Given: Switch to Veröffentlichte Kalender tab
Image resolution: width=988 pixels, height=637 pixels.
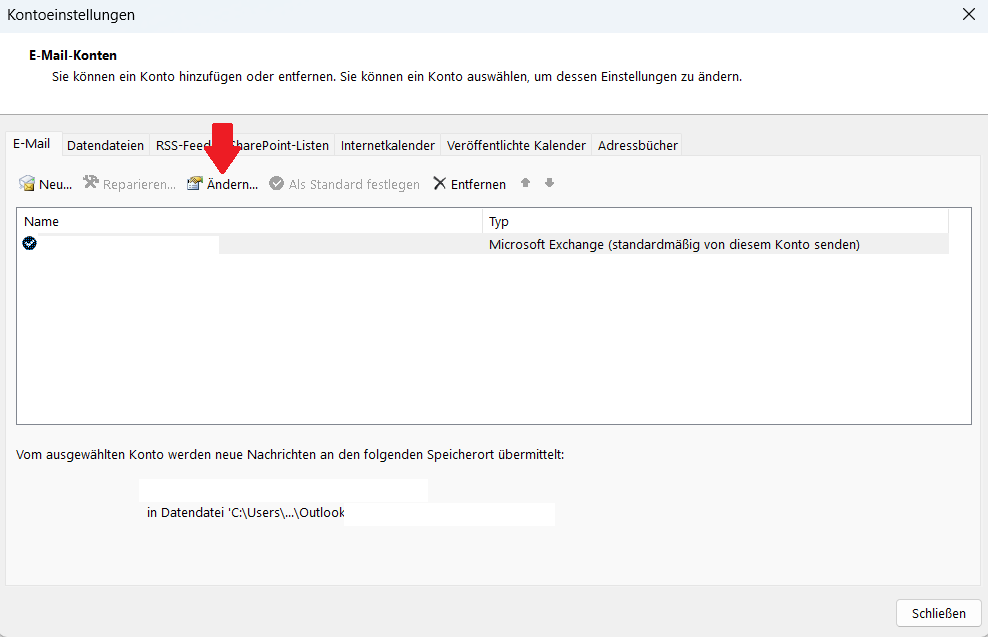Looking at the screenshot, I should point(516,145).
